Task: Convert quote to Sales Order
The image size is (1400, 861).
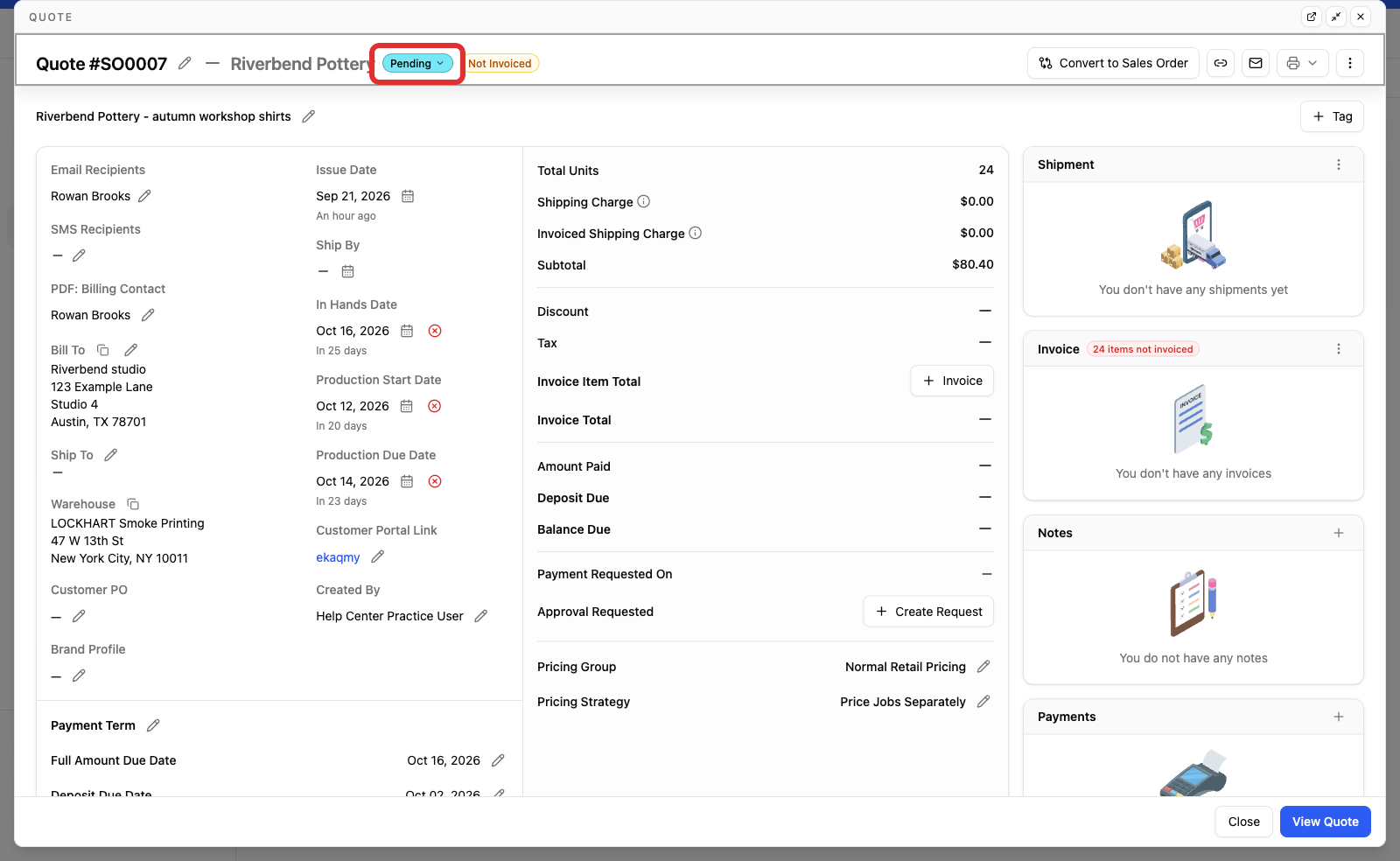Action: point(1113,63)
